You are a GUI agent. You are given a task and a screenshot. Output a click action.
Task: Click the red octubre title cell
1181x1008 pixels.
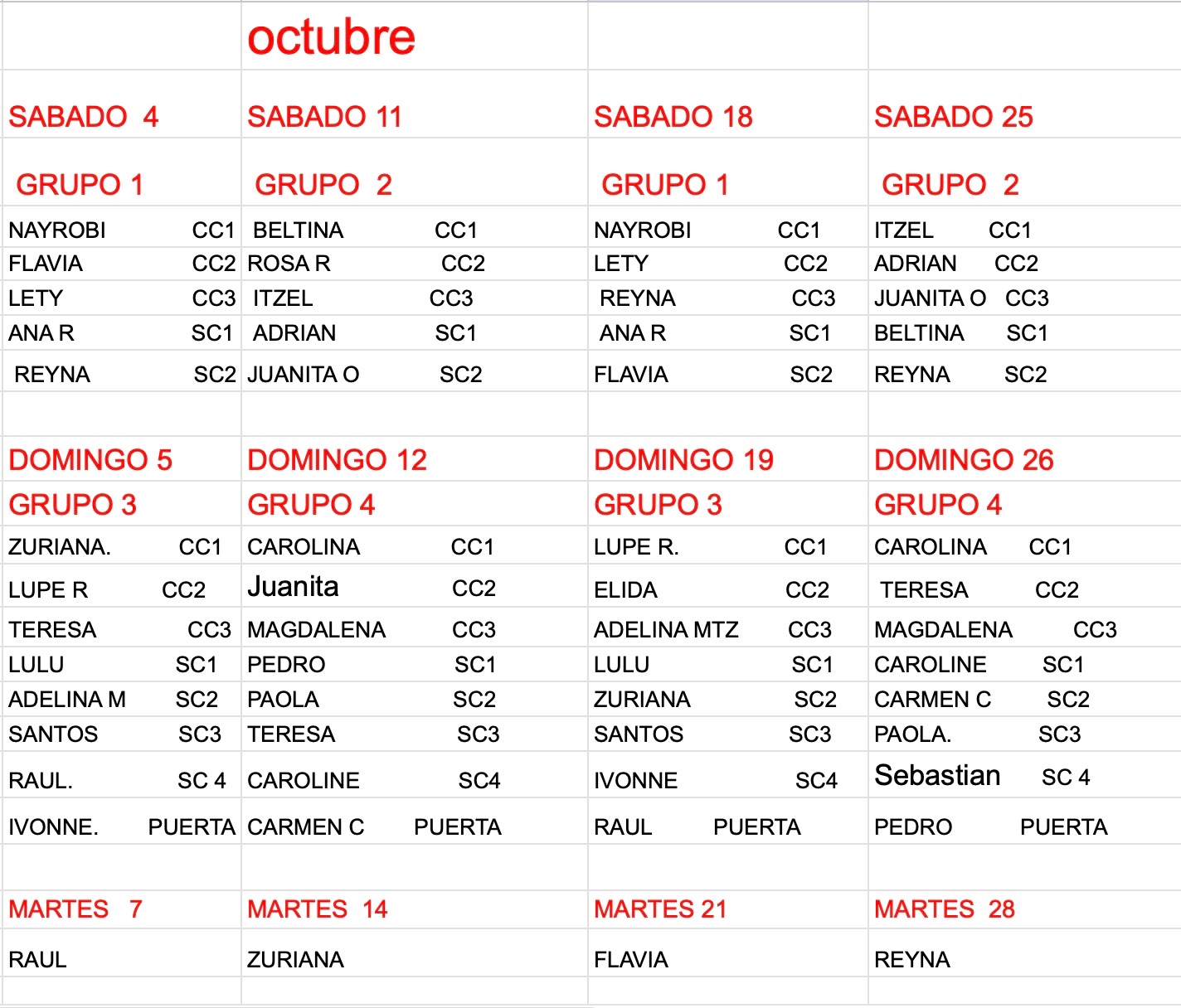331,37
